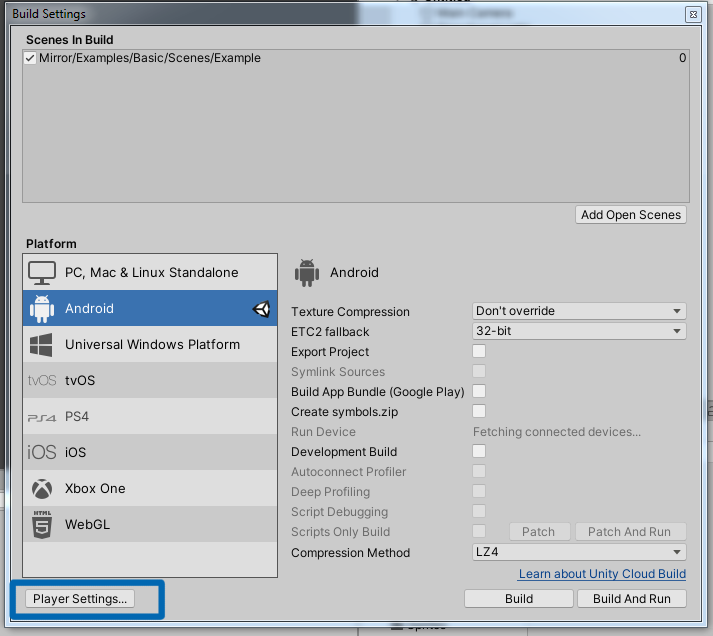713x636 pixels.
Task: Enable Build App Bundle (Google Play)
Action: point(479,391)
